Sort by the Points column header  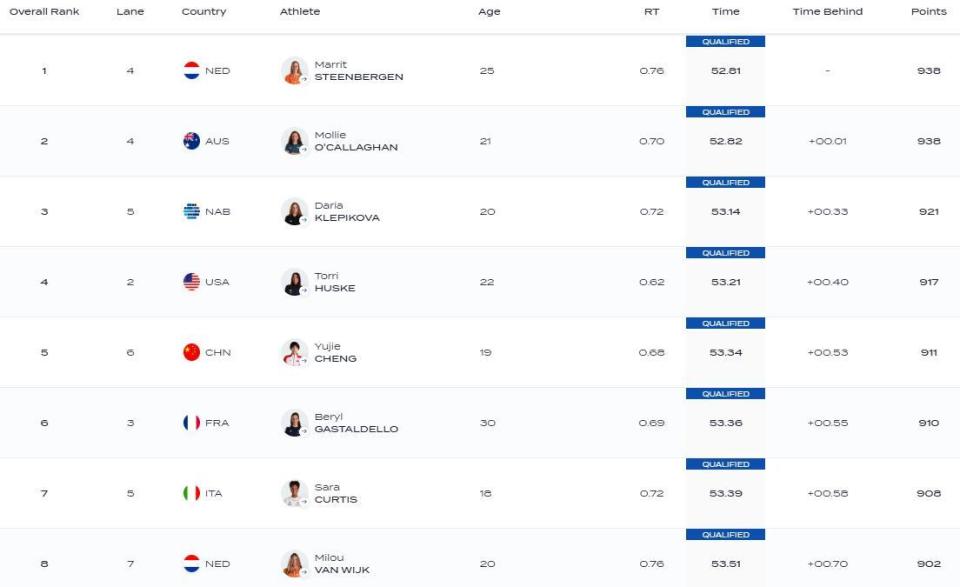[929, 12]
